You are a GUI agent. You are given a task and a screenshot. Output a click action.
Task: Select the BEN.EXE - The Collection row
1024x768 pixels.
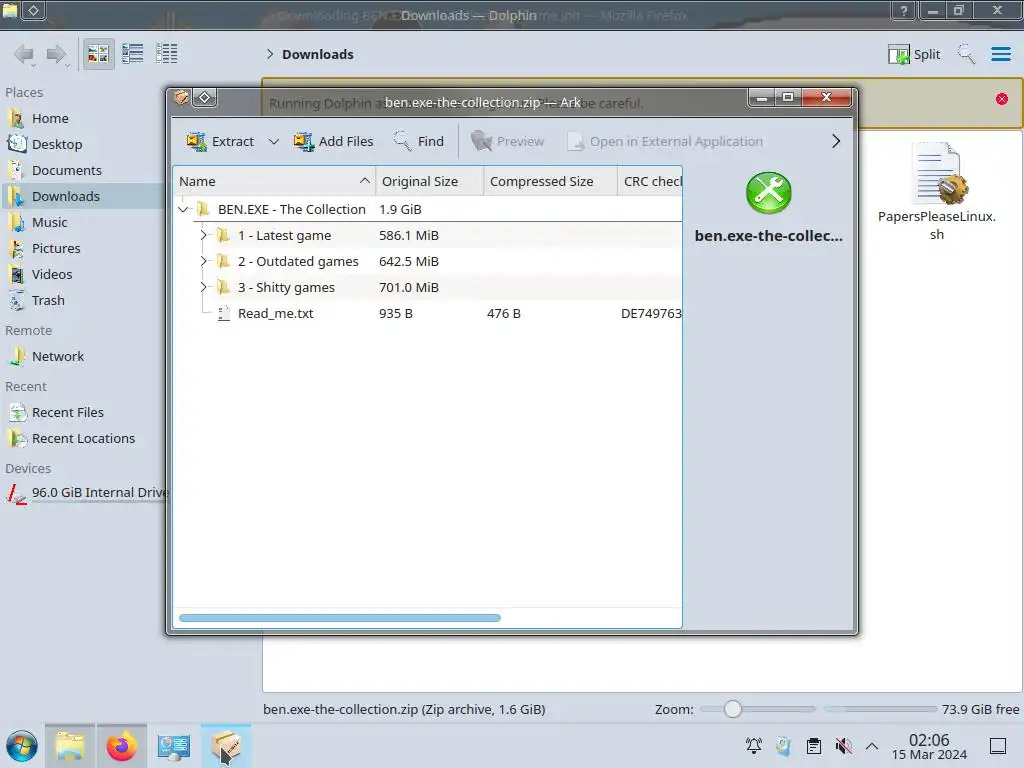click(x=428, y=210)
